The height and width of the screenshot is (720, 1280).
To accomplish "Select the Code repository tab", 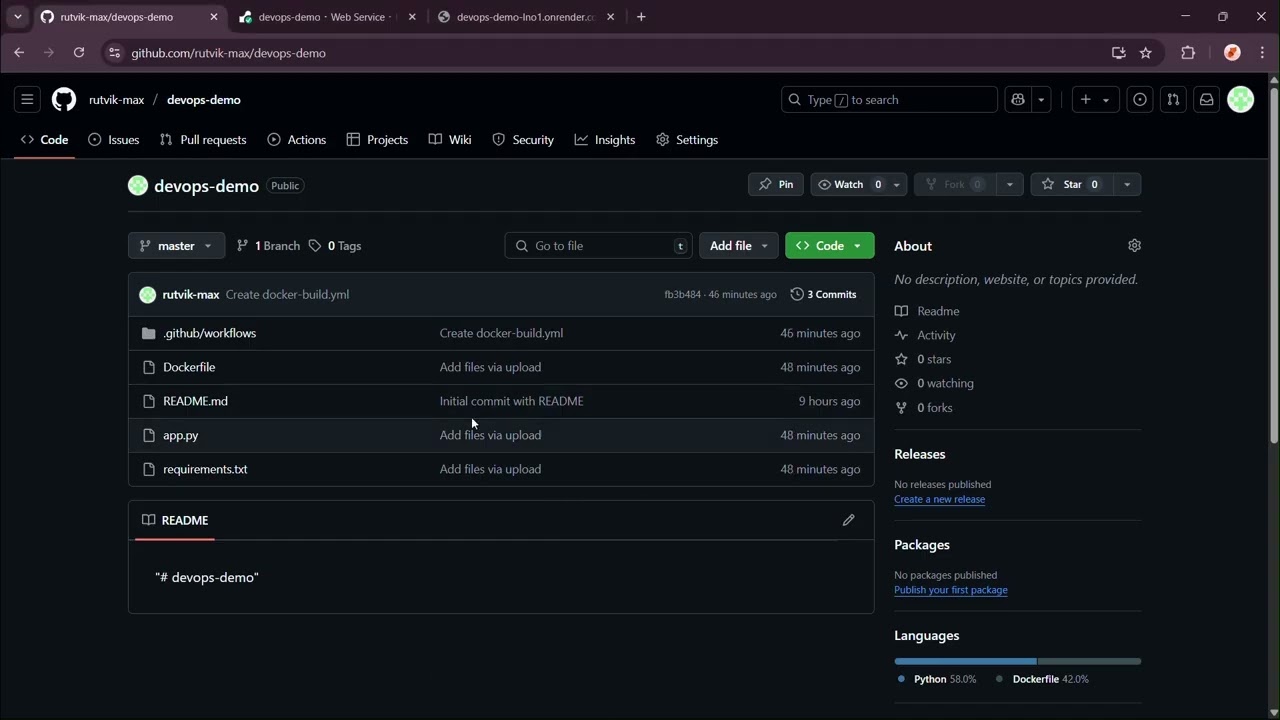I will pos(45,140).
